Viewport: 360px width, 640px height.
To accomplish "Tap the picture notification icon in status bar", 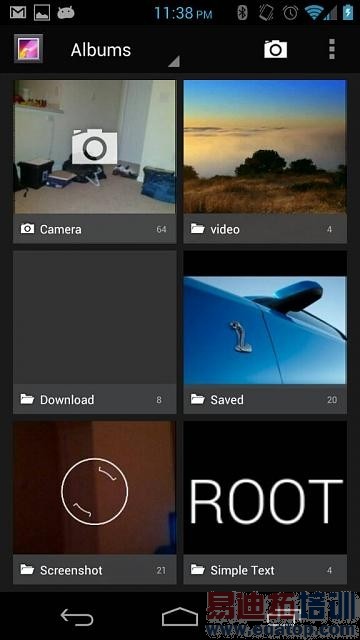I will tap(42, 12).
